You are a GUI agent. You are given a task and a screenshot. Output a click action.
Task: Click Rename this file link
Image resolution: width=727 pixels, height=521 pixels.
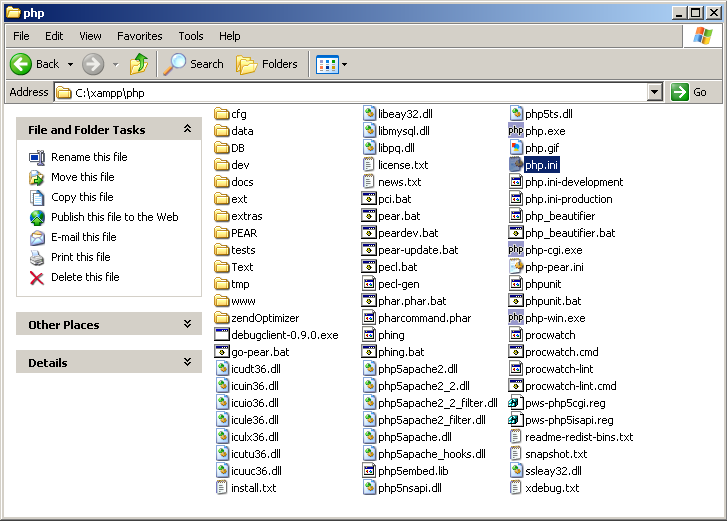click(89, 157)
